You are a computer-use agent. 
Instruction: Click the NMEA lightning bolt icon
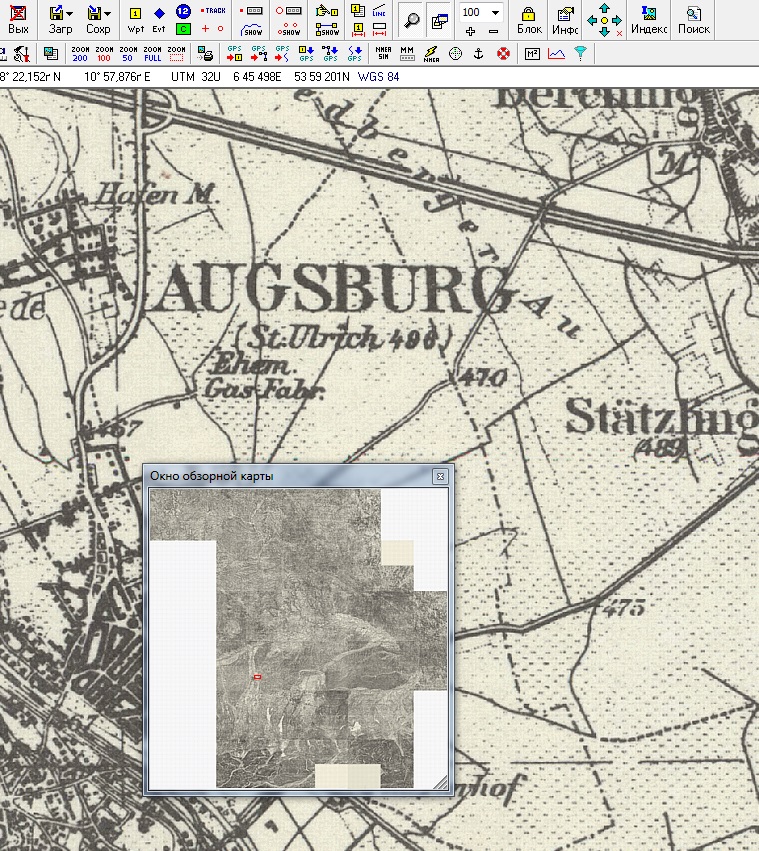[431, 52]
